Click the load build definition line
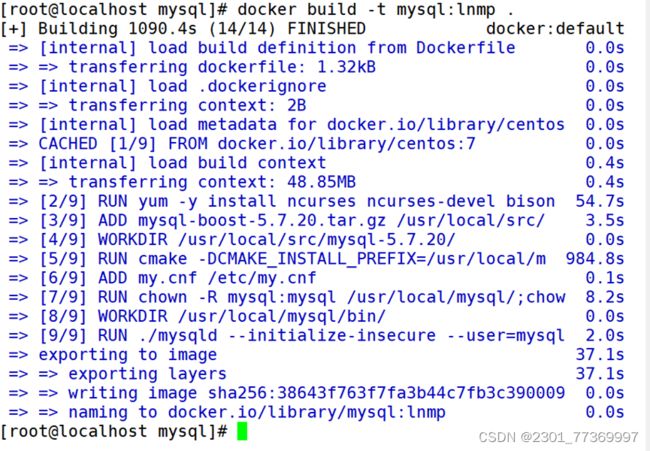 tap(317, 48)
